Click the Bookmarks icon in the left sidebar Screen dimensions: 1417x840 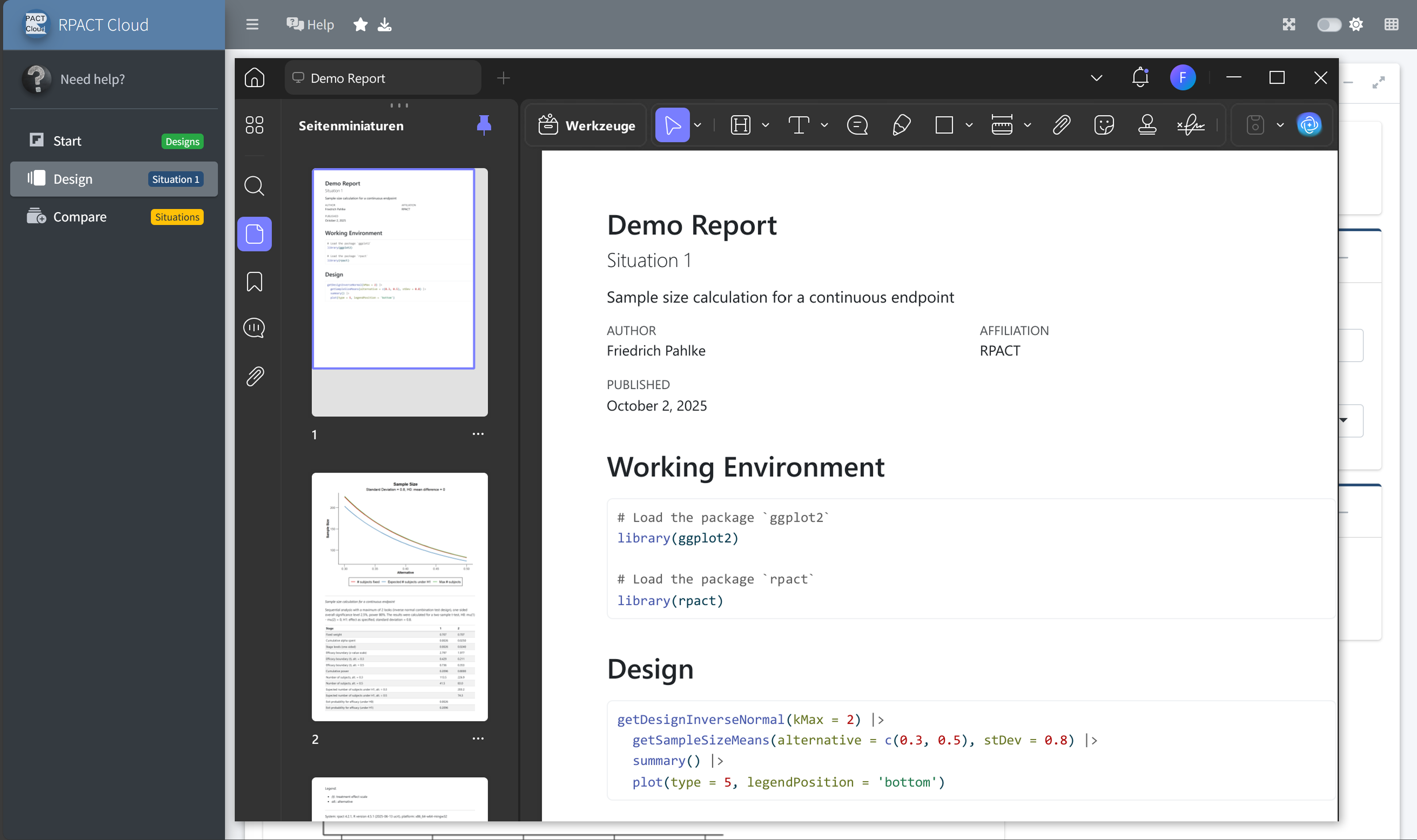[x=254, y=281]
